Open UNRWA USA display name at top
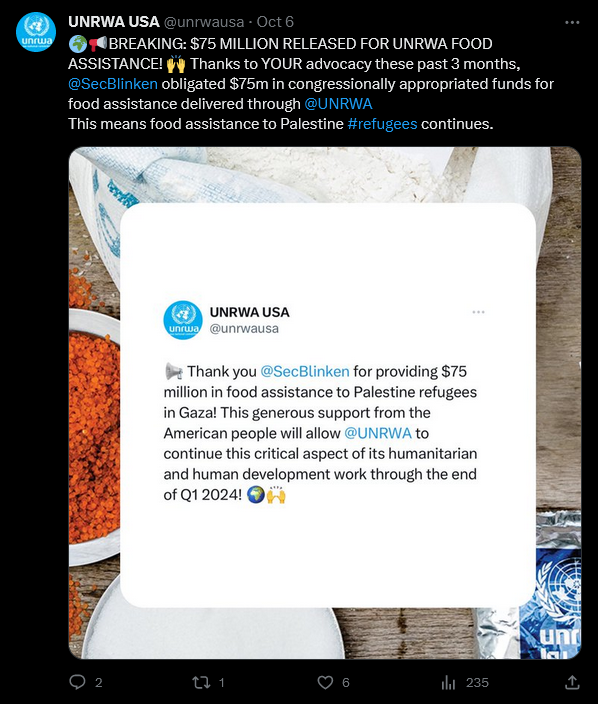 (x=114, y=22)
